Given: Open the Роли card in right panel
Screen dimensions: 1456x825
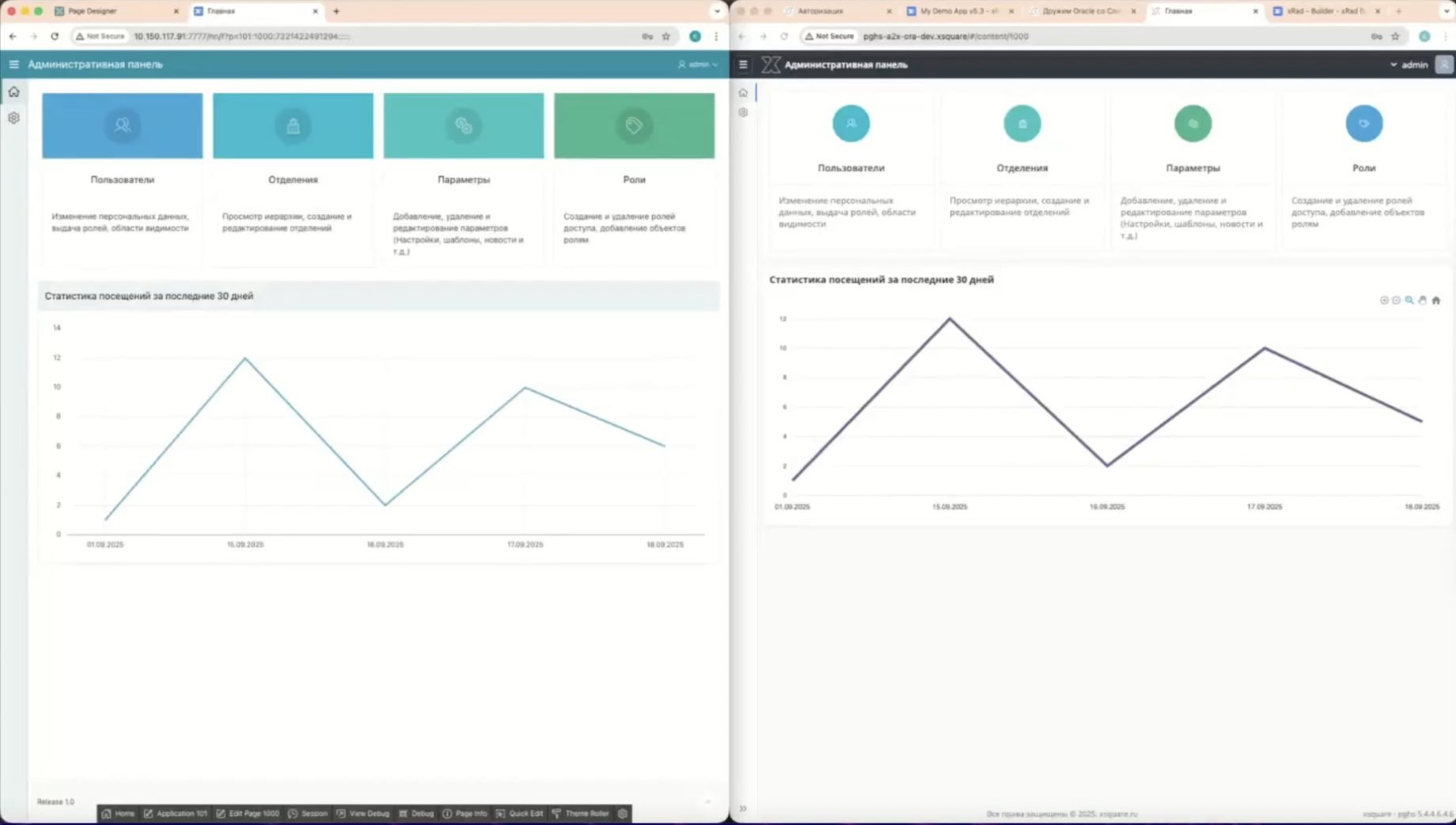Looking at the screenshot, I should click(x=1363, y=167).
